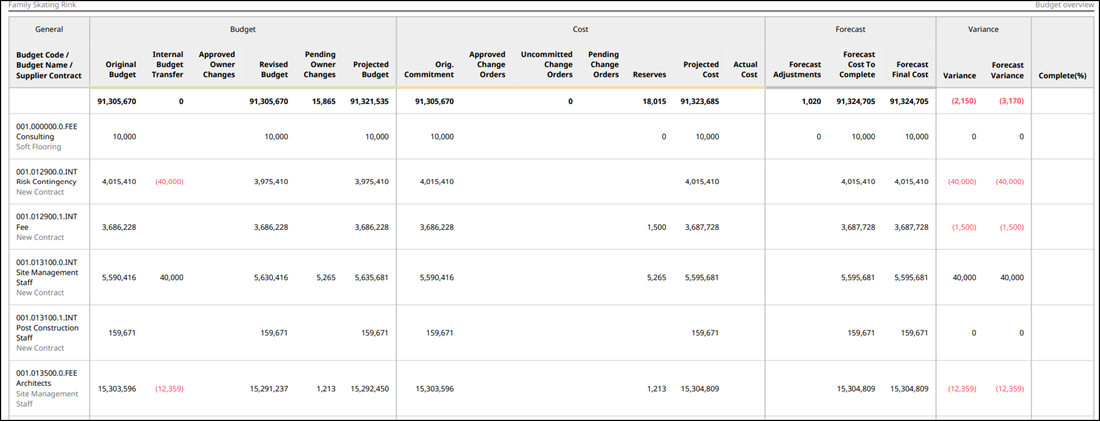Select the Orig. Commitment column header
This screenshot has height=422, width=1100.
(429, 69)
